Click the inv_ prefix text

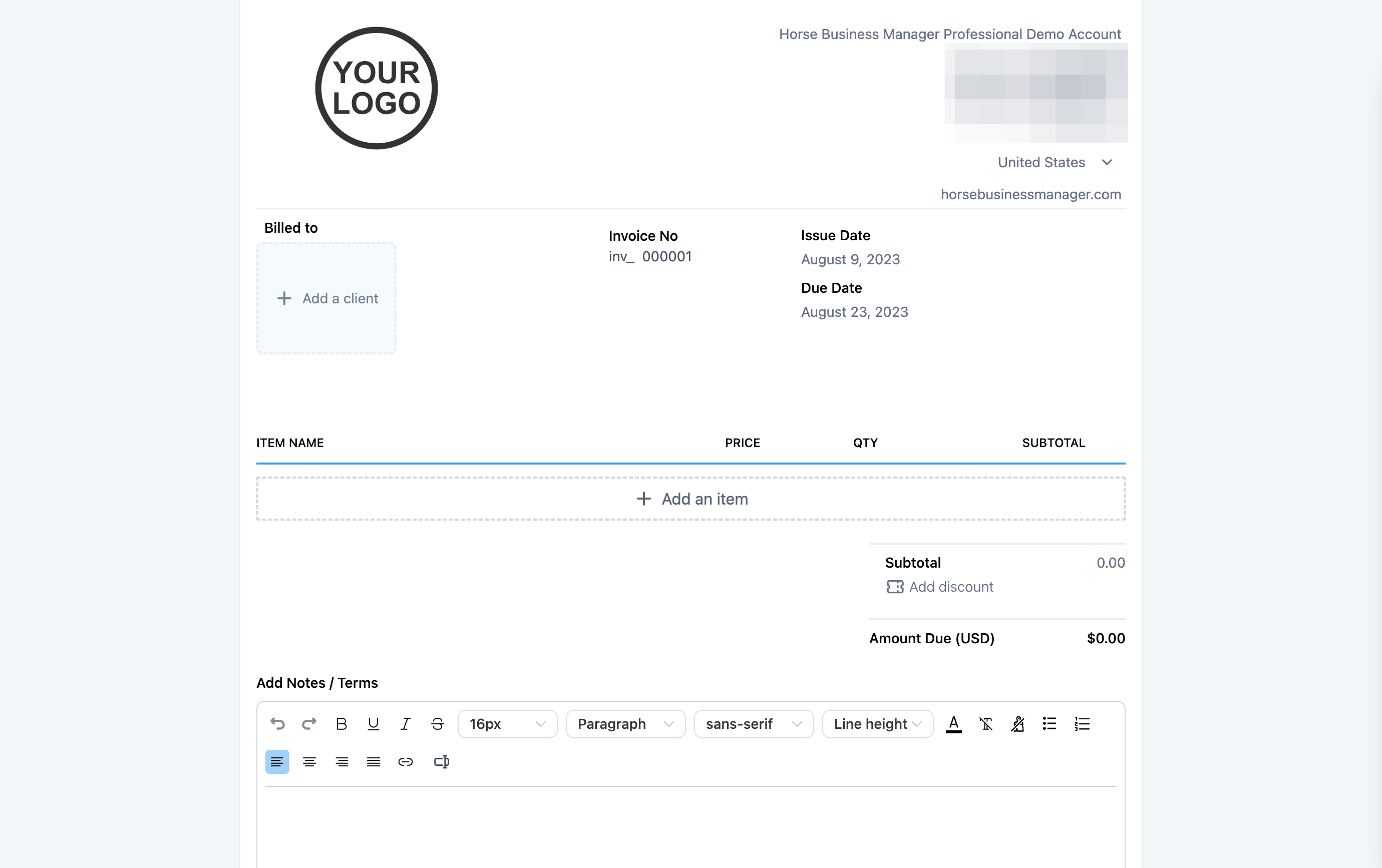point(621,256)
